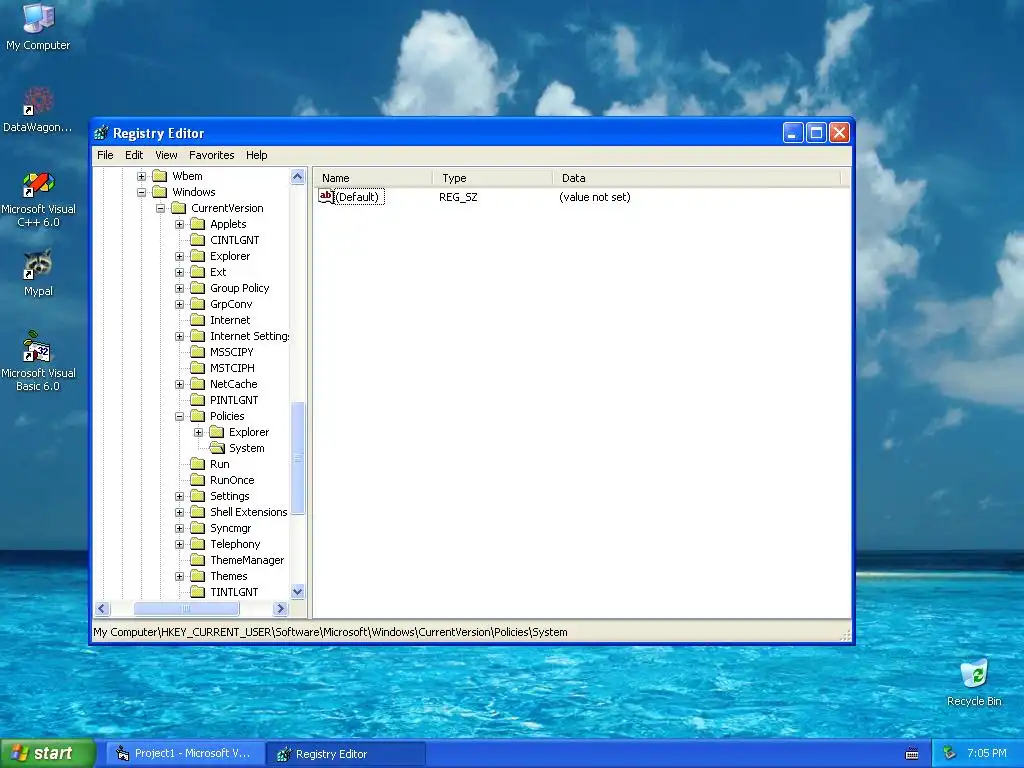Select the MSTCIPH key
Viewport: 1024px width, 768px height.
click(232, 368)
